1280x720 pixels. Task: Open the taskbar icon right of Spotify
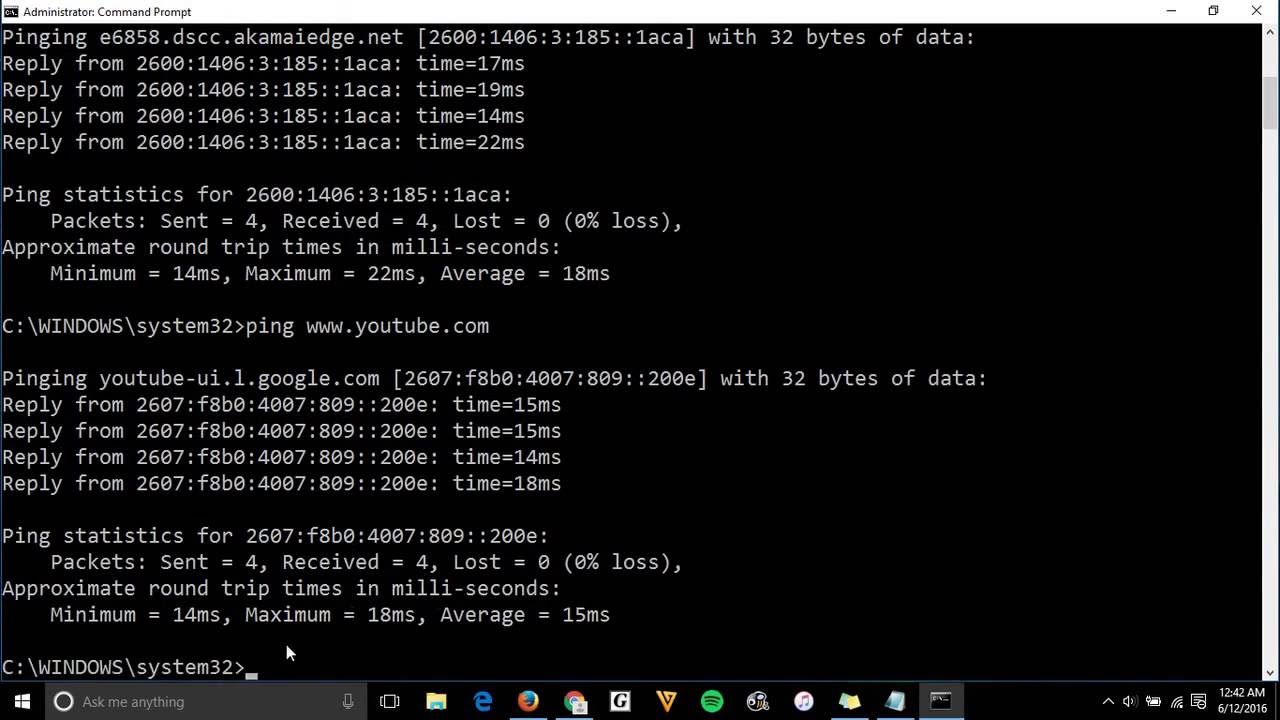[x=758, y=701]
